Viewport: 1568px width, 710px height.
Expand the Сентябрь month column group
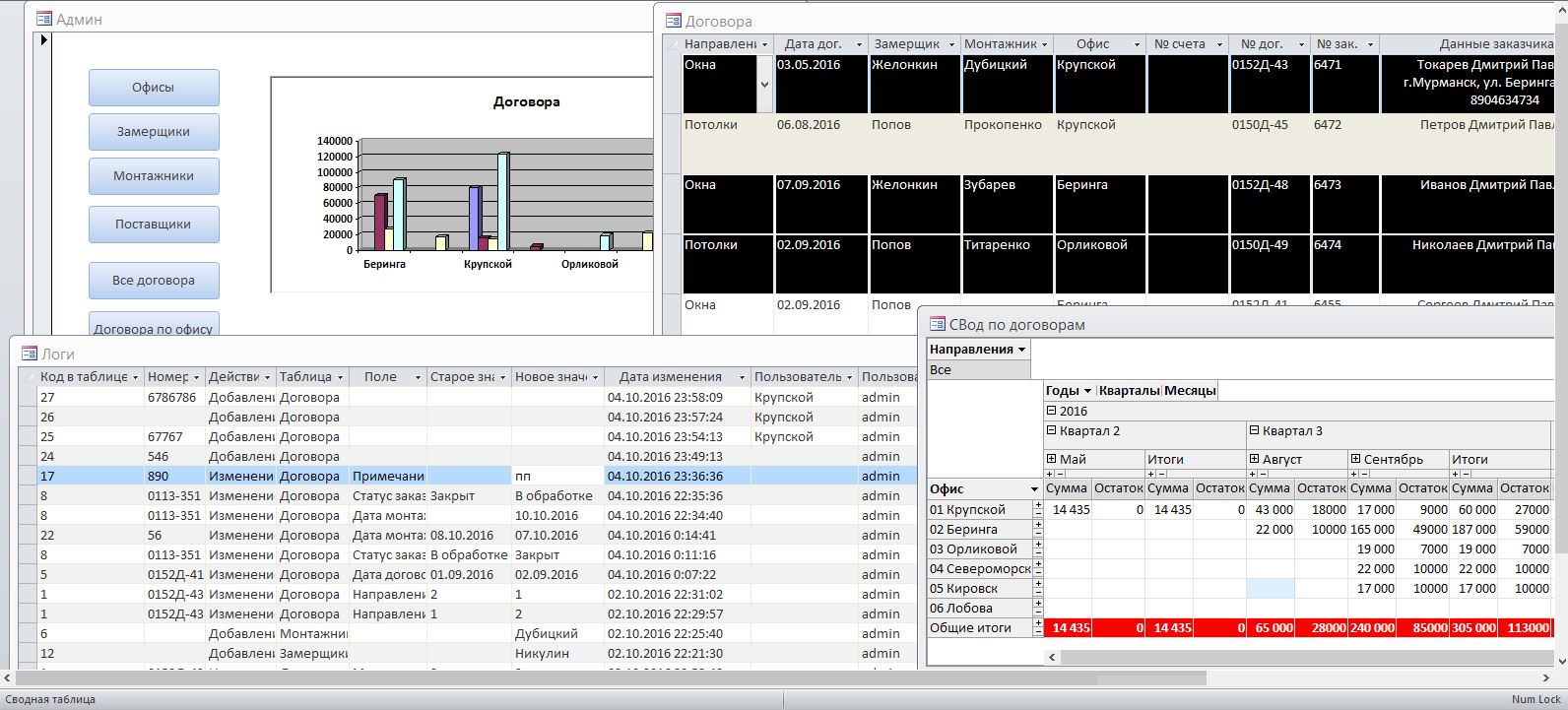pos(1356,459)
